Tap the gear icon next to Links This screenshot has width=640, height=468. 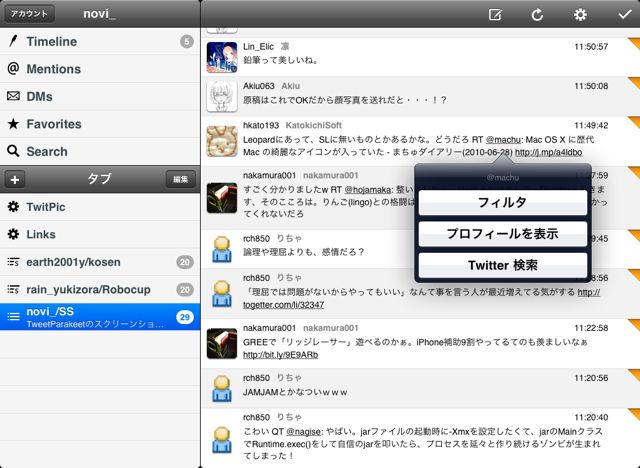[x=13, y=234]
